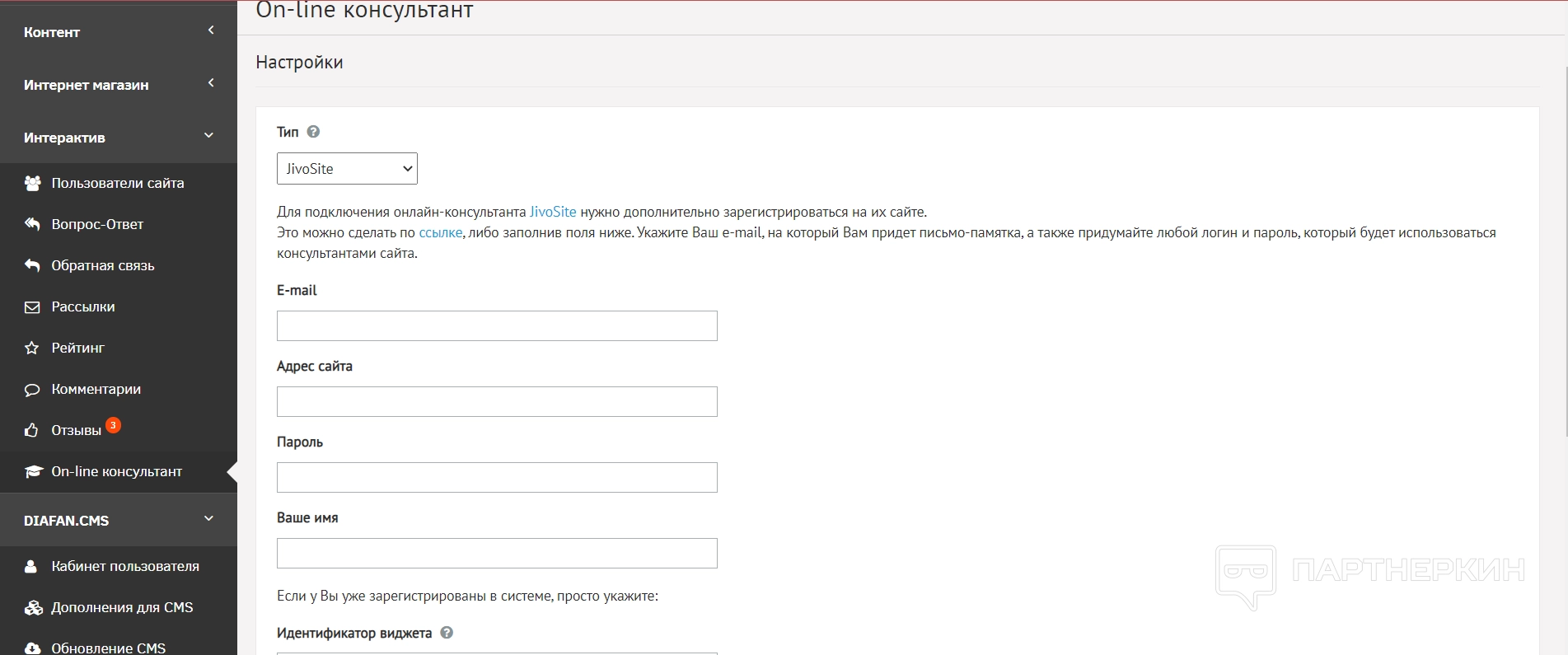Click the Обновление CMS cloud download icon

point(33,648)
